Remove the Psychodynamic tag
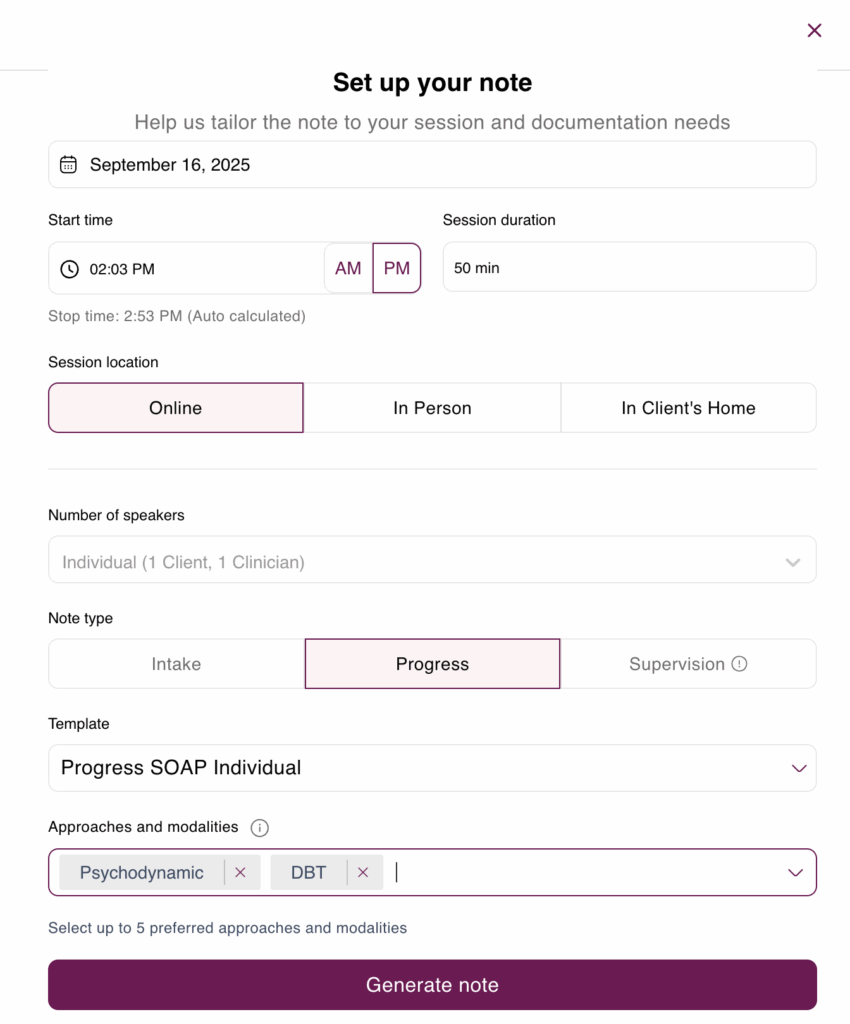The image size is (850, 1024). [x=240, y=872]
